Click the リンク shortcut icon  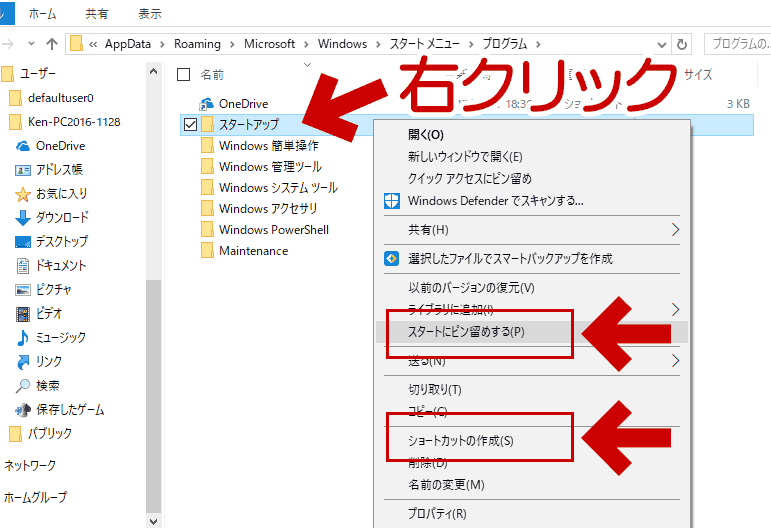[23, 362]
